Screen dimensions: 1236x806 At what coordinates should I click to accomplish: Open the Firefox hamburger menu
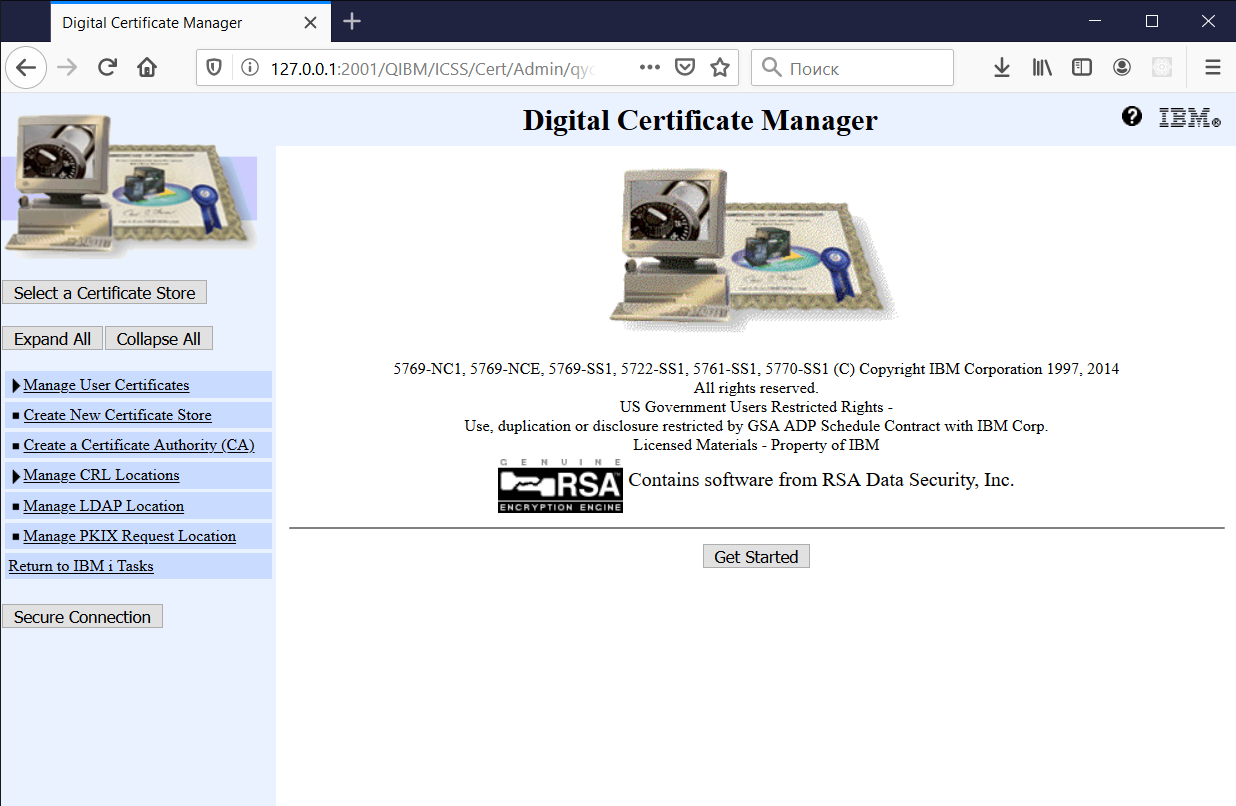[x=1213, y=68]
